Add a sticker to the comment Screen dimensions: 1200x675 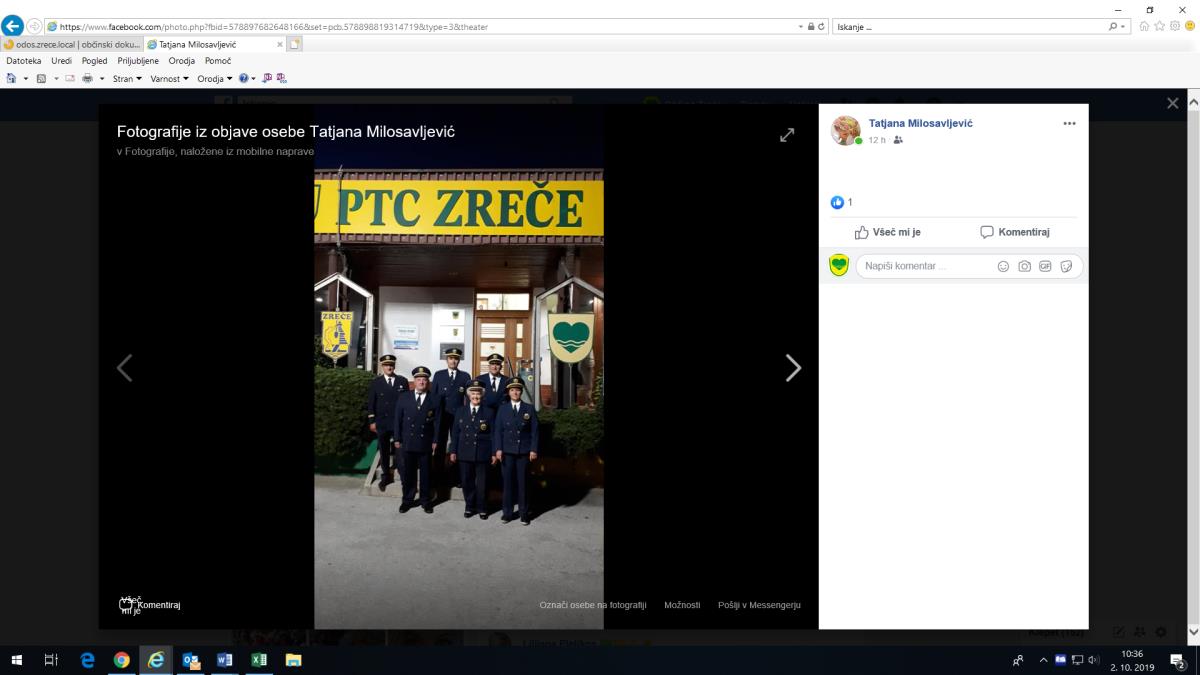tap(1066, 266)
